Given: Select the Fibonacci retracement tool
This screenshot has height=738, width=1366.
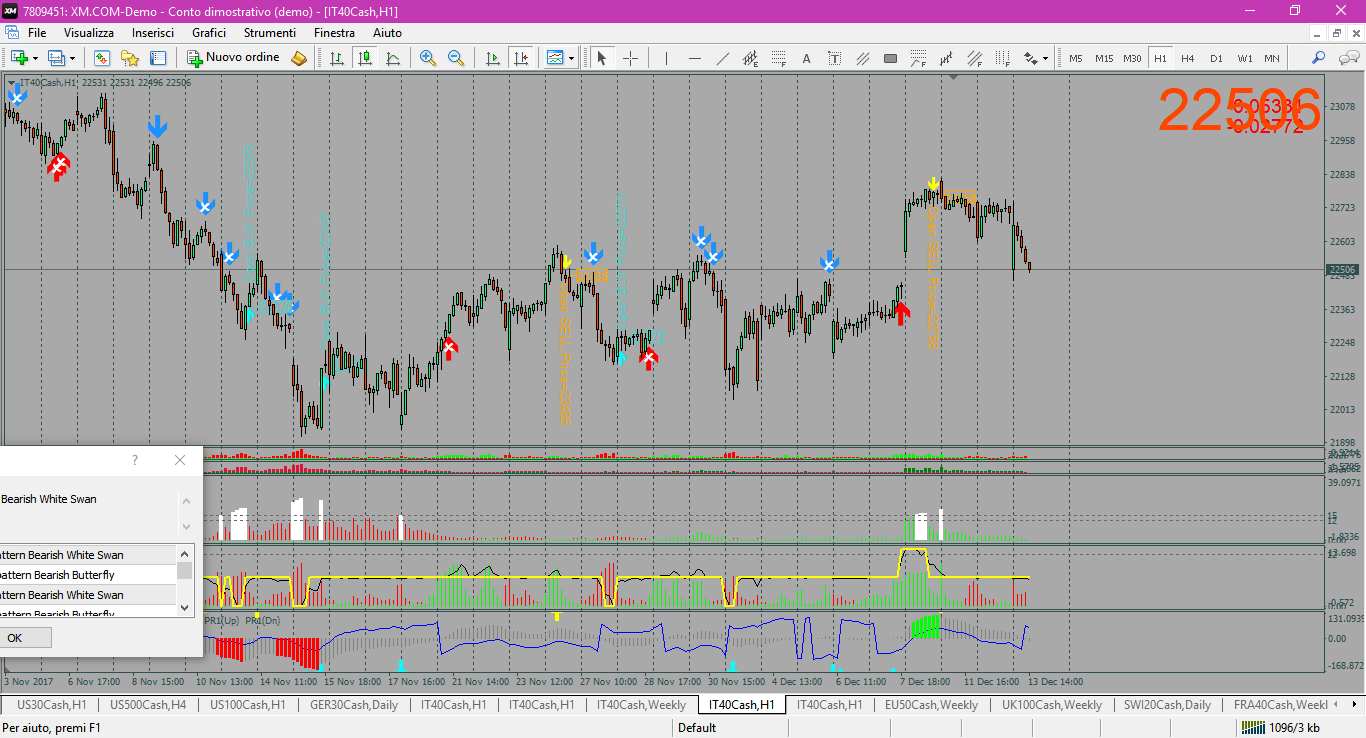Looking at the screenshot, I should [x=779, y=58].
